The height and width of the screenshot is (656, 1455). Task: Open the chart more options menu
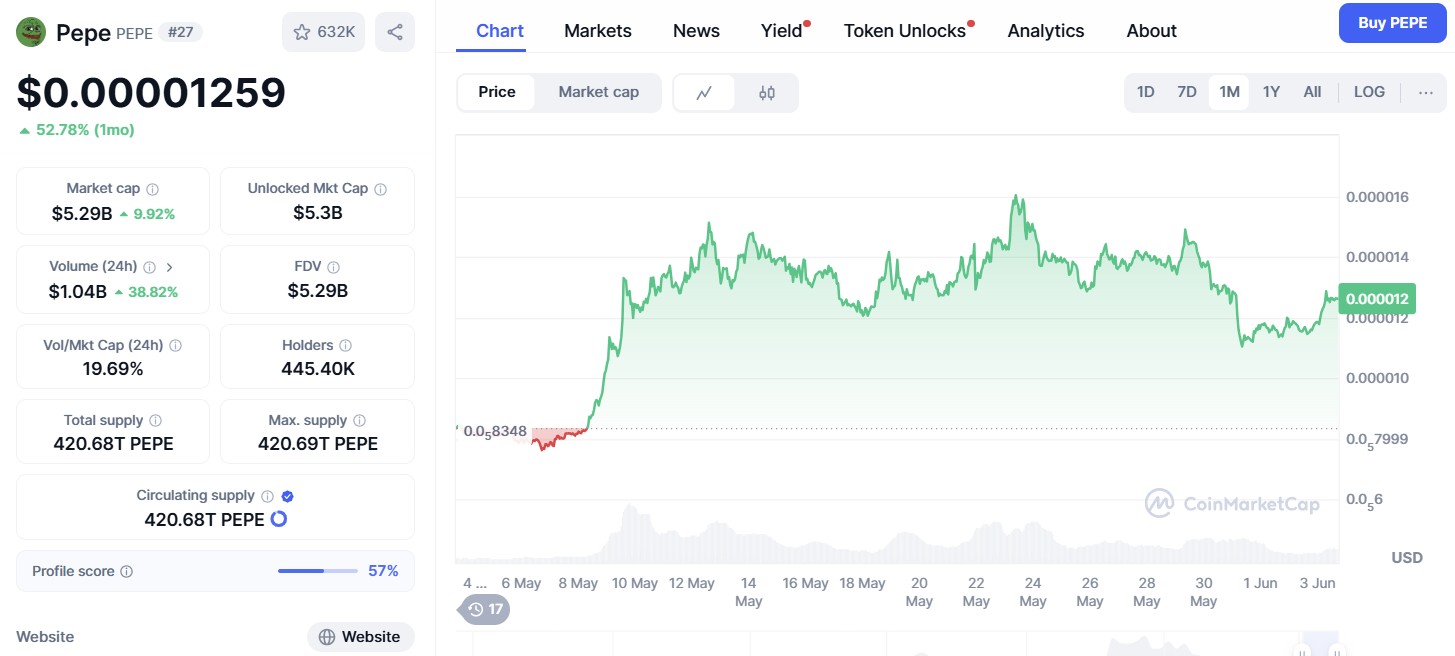click(1426, 93)
